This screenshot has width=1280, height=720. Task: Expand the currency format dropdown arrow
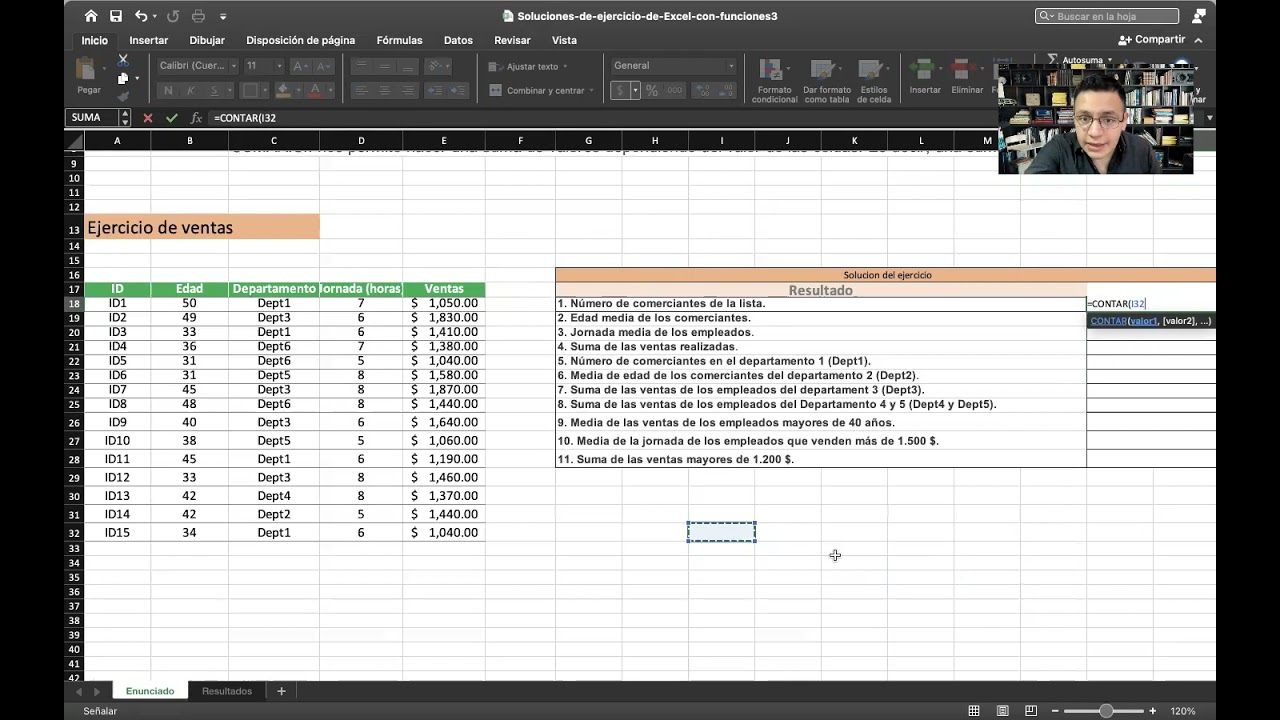click(x=635, y=91)
